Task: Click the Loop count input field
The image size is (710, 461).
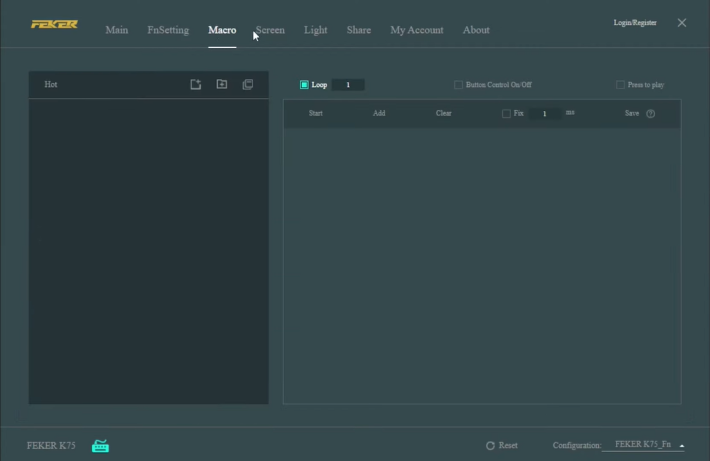Action: click(348, 85)
